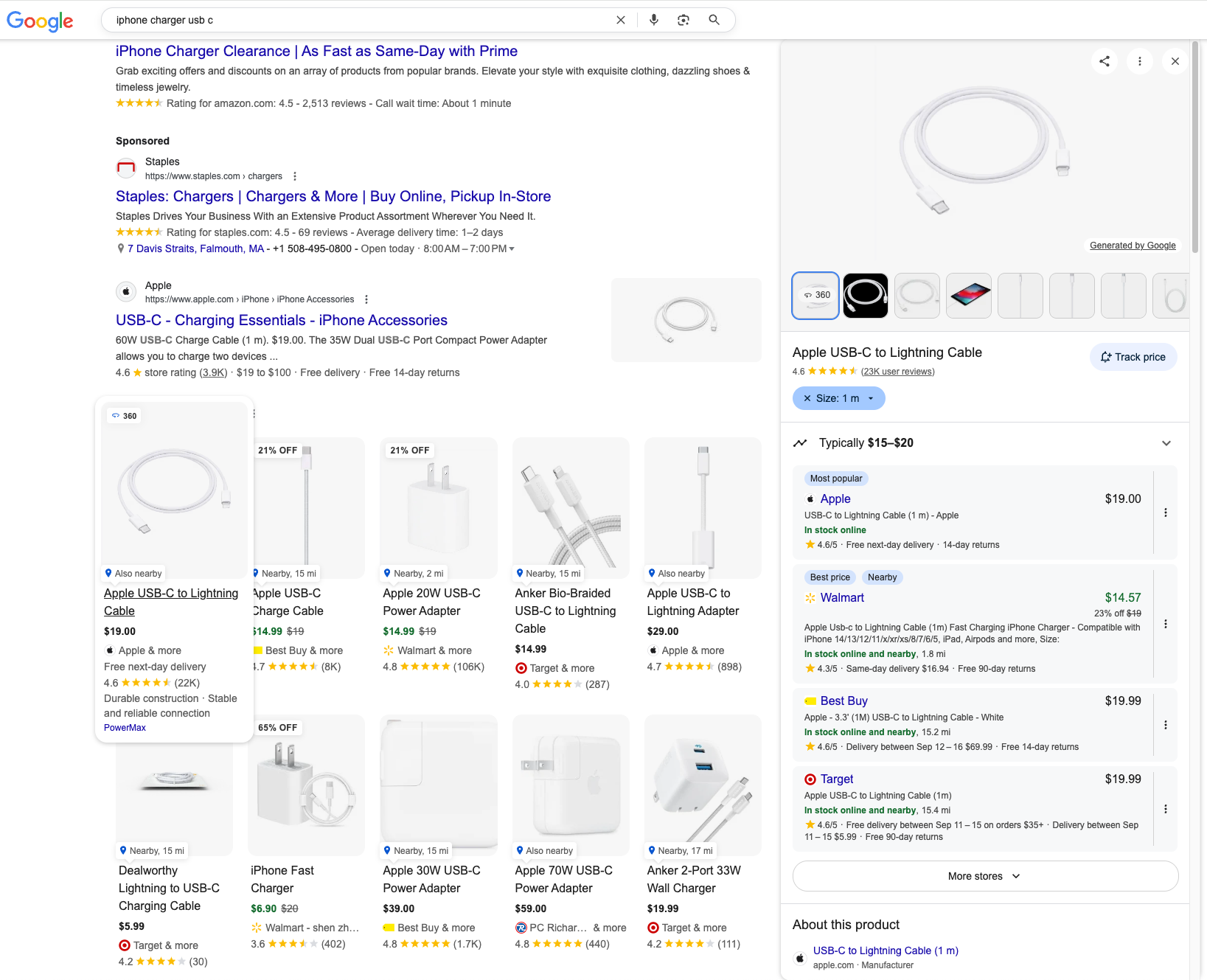1207x980 pixels.
Task: Open product panel more options menu
Action: (1140, 61)
